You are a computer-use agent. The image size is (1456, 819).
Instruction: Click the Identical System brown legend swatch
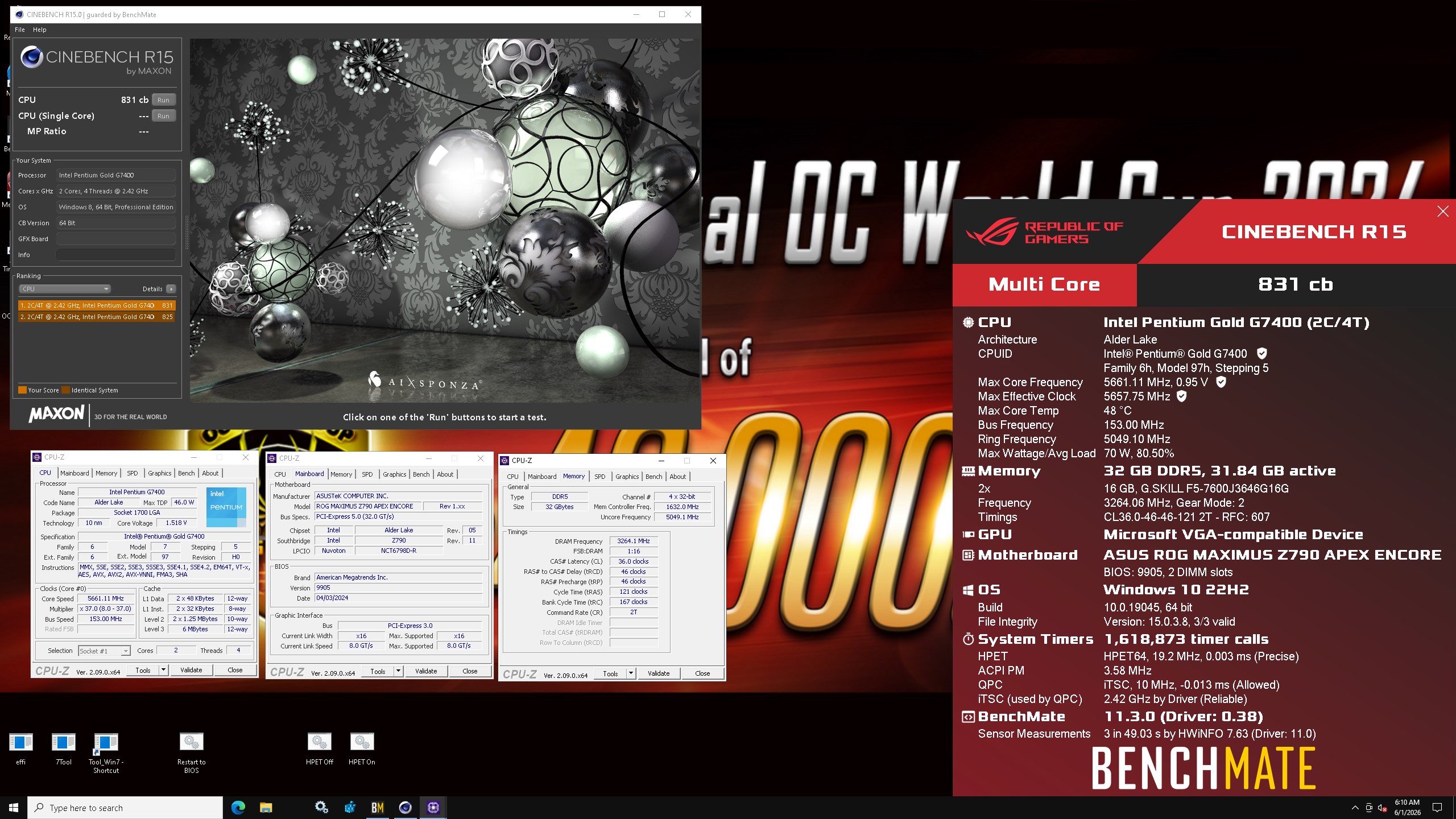tap(66, 390)
